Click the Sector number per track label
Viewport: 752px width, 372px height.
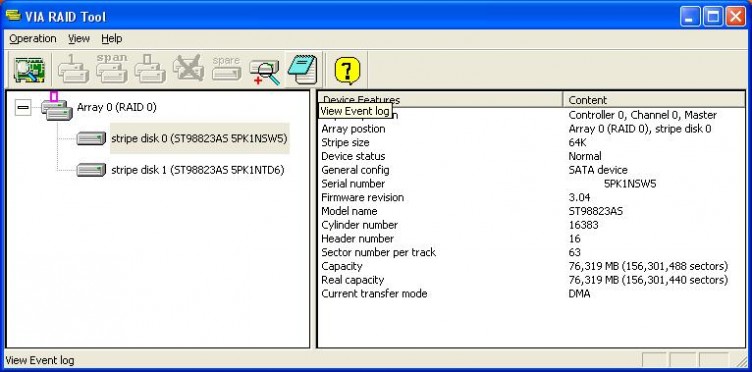(378, 253)
